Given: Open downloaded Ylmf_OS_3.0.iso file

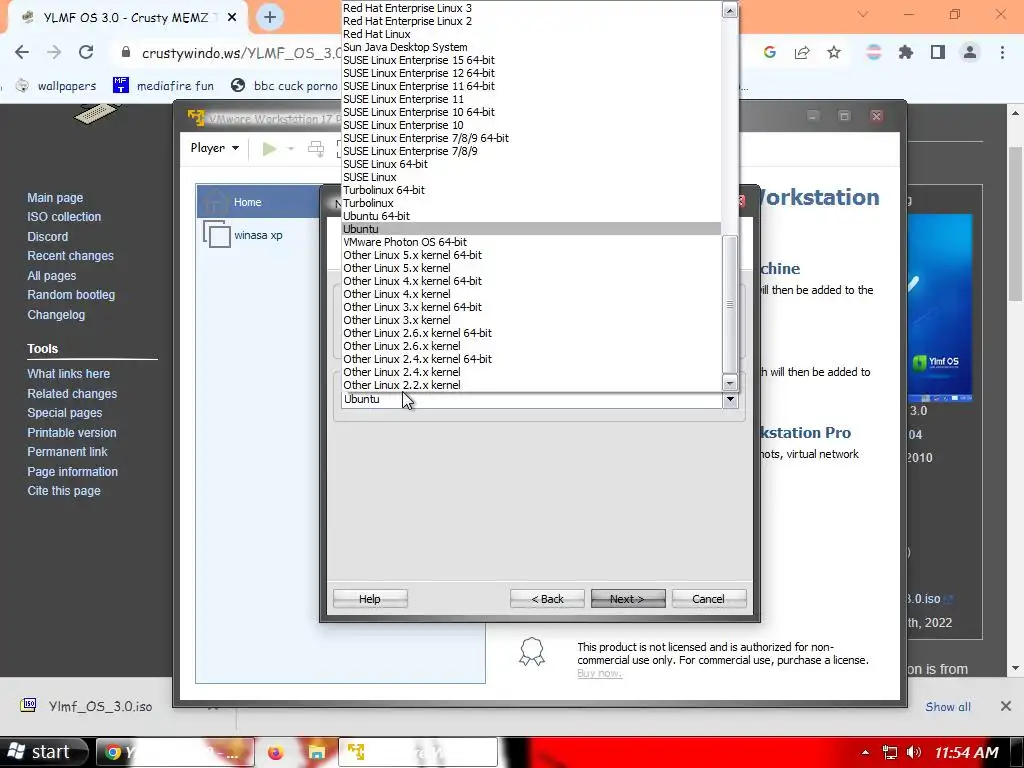Looking at the screenshot, I should coord(87,707).
